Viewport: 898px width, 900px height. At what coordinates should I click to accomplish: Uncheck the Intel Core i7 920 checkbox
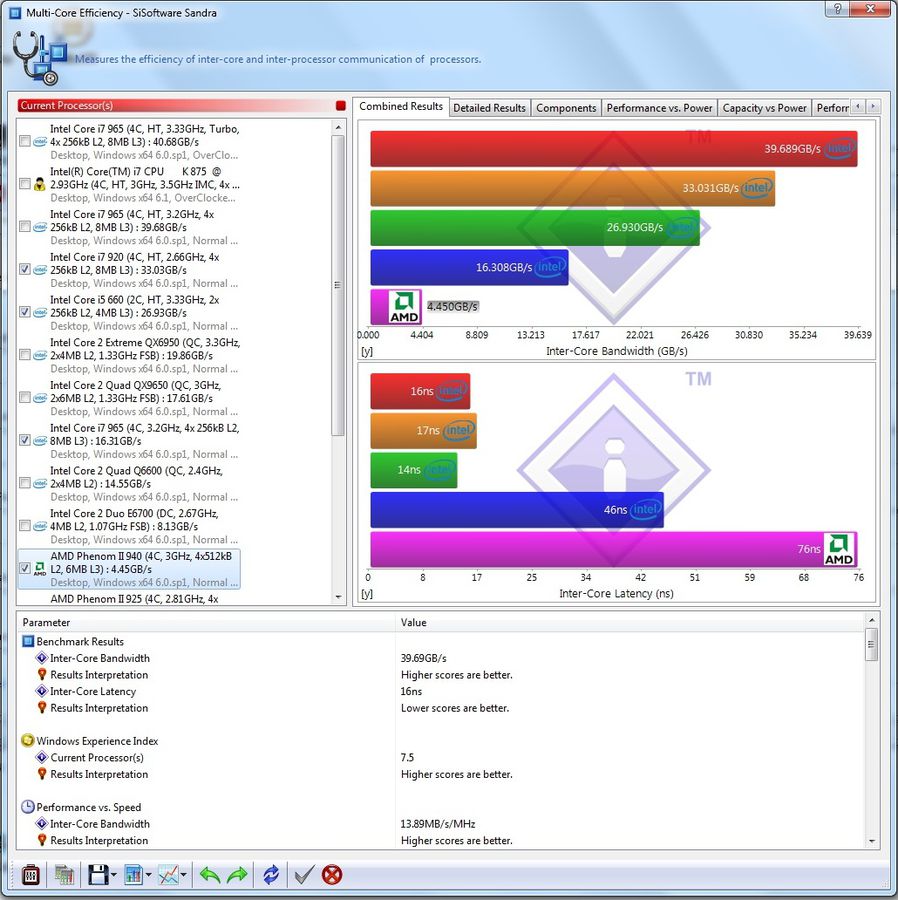coord(25,269)
